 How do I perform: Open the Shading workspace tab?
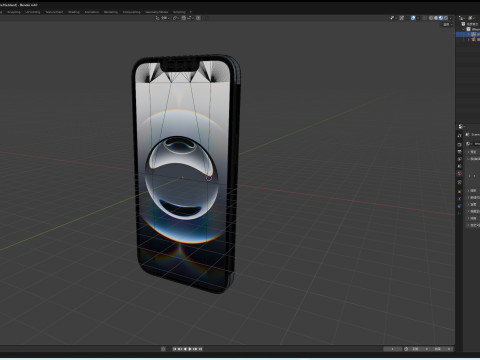74,12
